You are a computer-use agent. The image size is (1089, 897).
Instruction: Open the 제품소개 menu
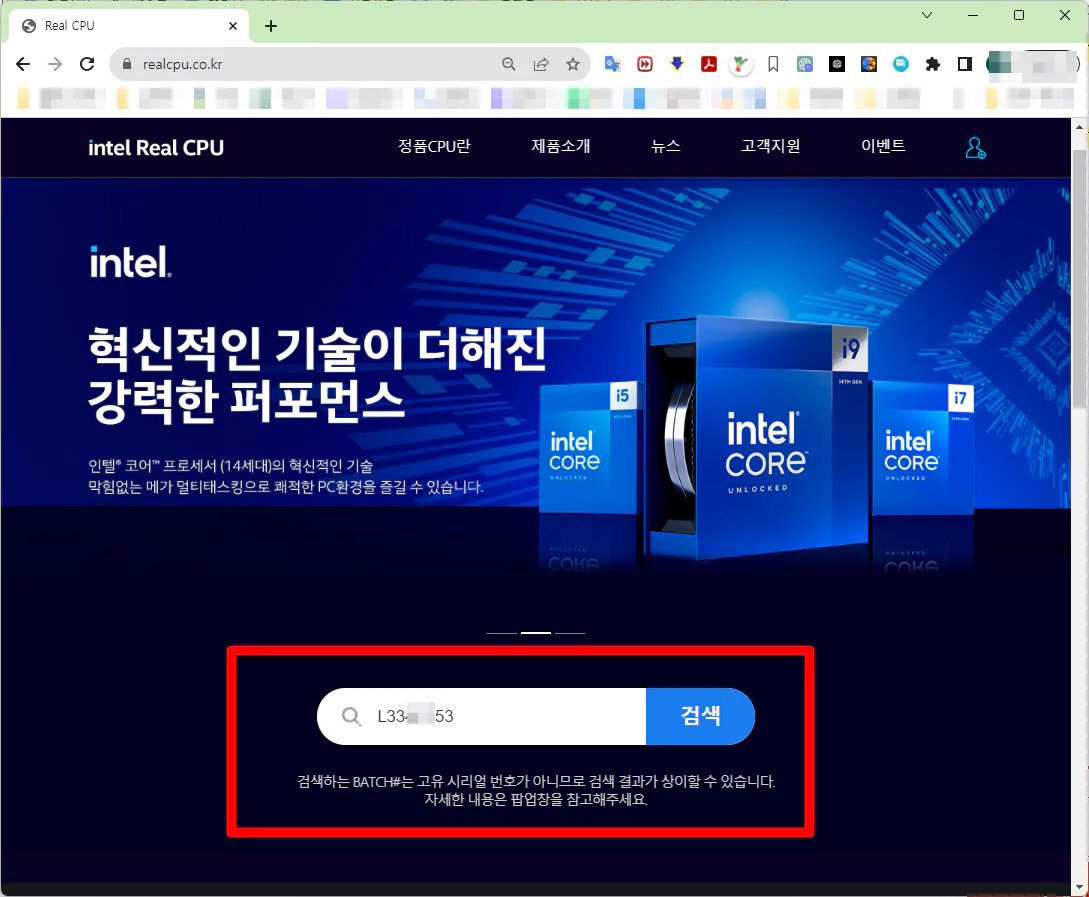[560, 146]
